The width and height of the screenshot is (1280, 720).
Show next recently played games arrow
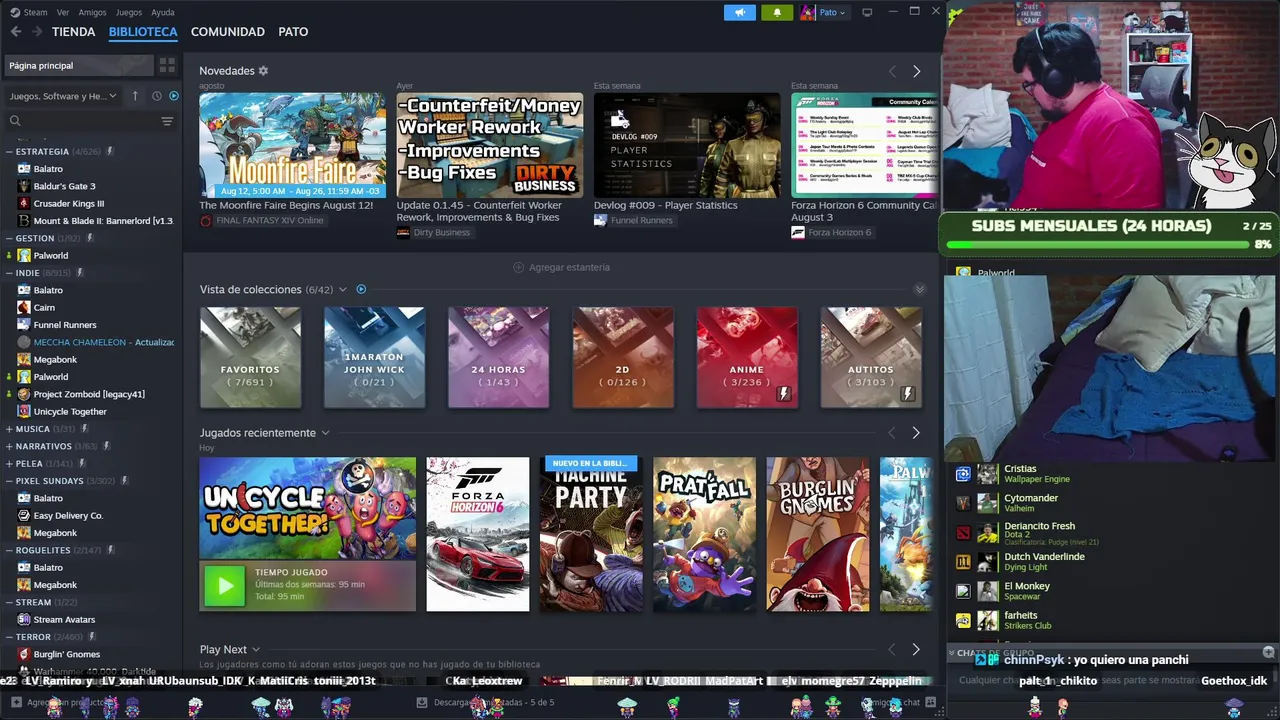click(x=916, y=433)
